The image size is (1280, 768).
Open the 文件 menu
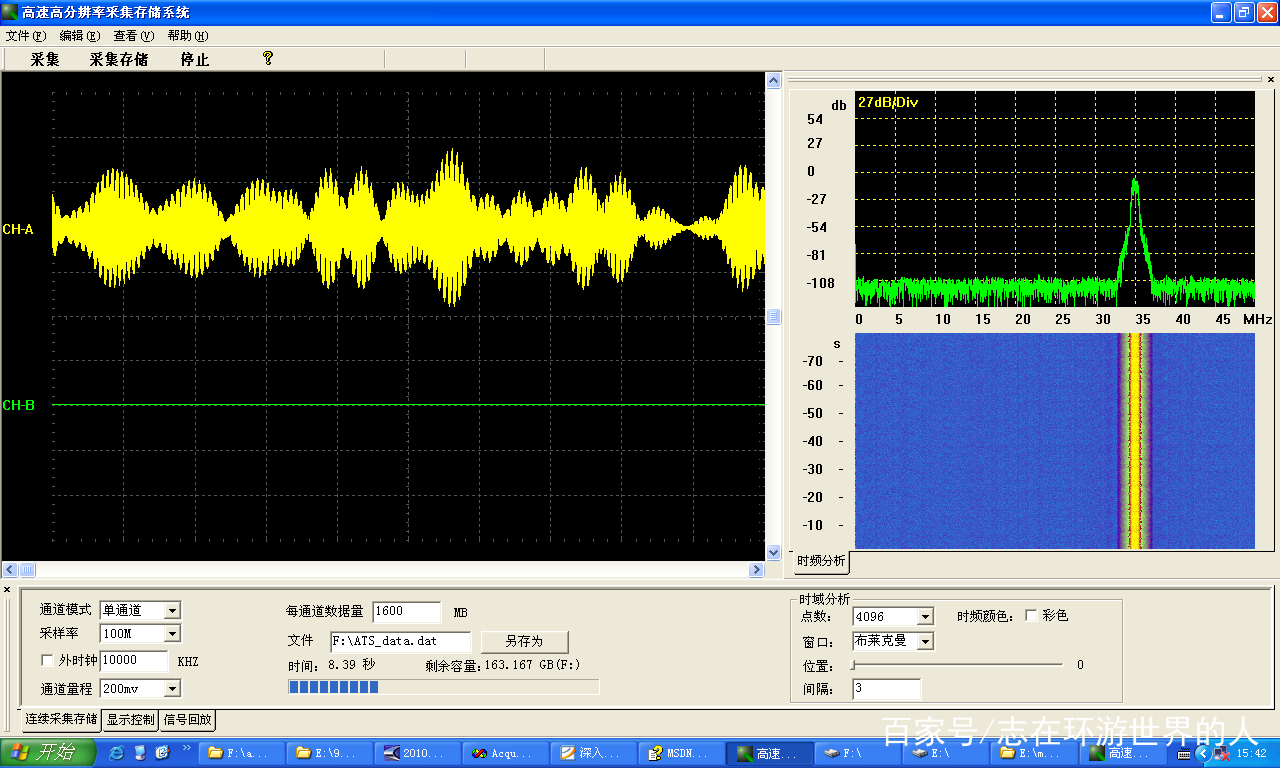[26, 35]
